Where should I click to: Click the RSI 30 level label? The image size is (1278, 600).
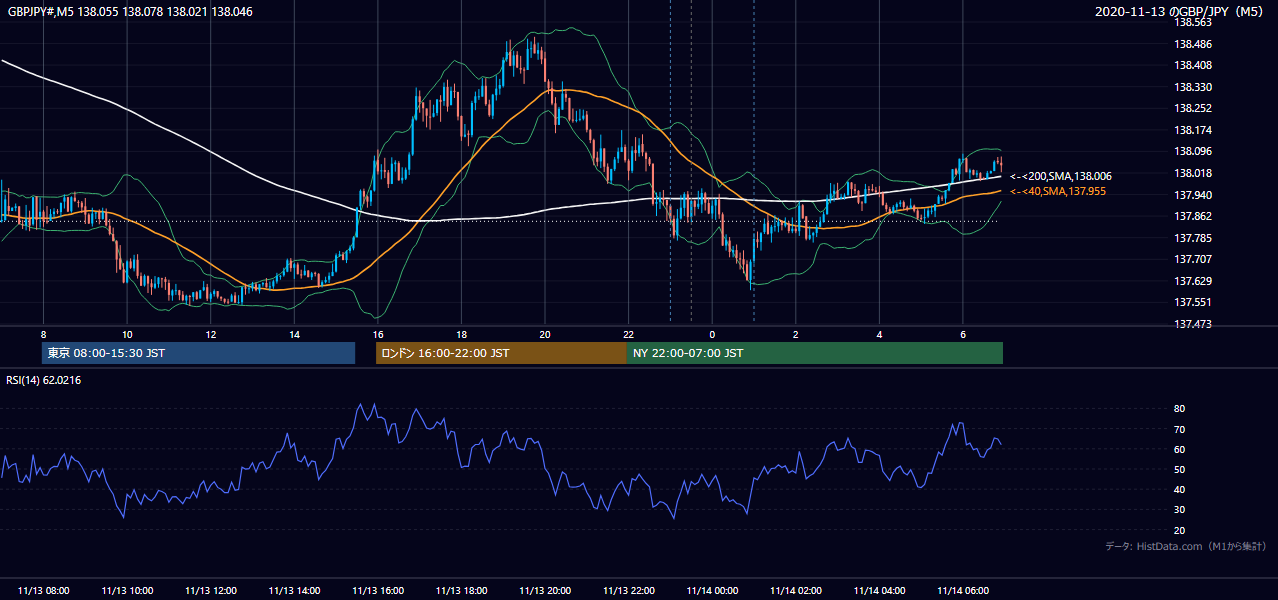[x=1180, y=510]
